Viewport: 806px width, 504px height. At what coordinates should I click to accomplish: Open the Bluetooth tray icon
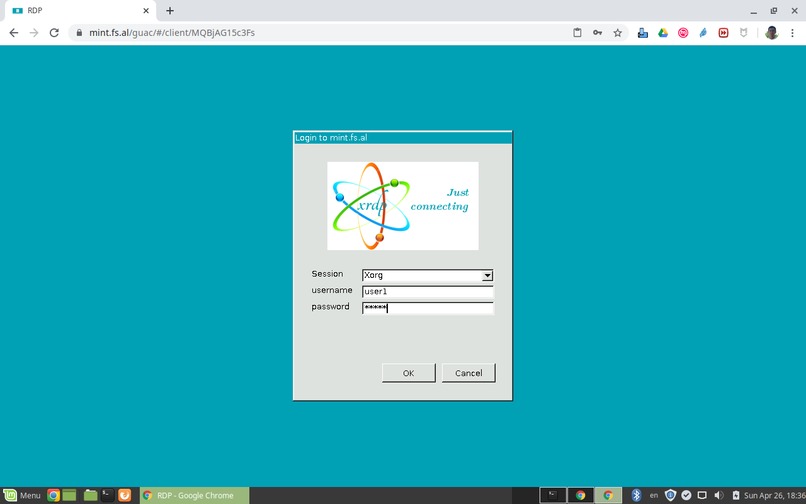[636, 495]
